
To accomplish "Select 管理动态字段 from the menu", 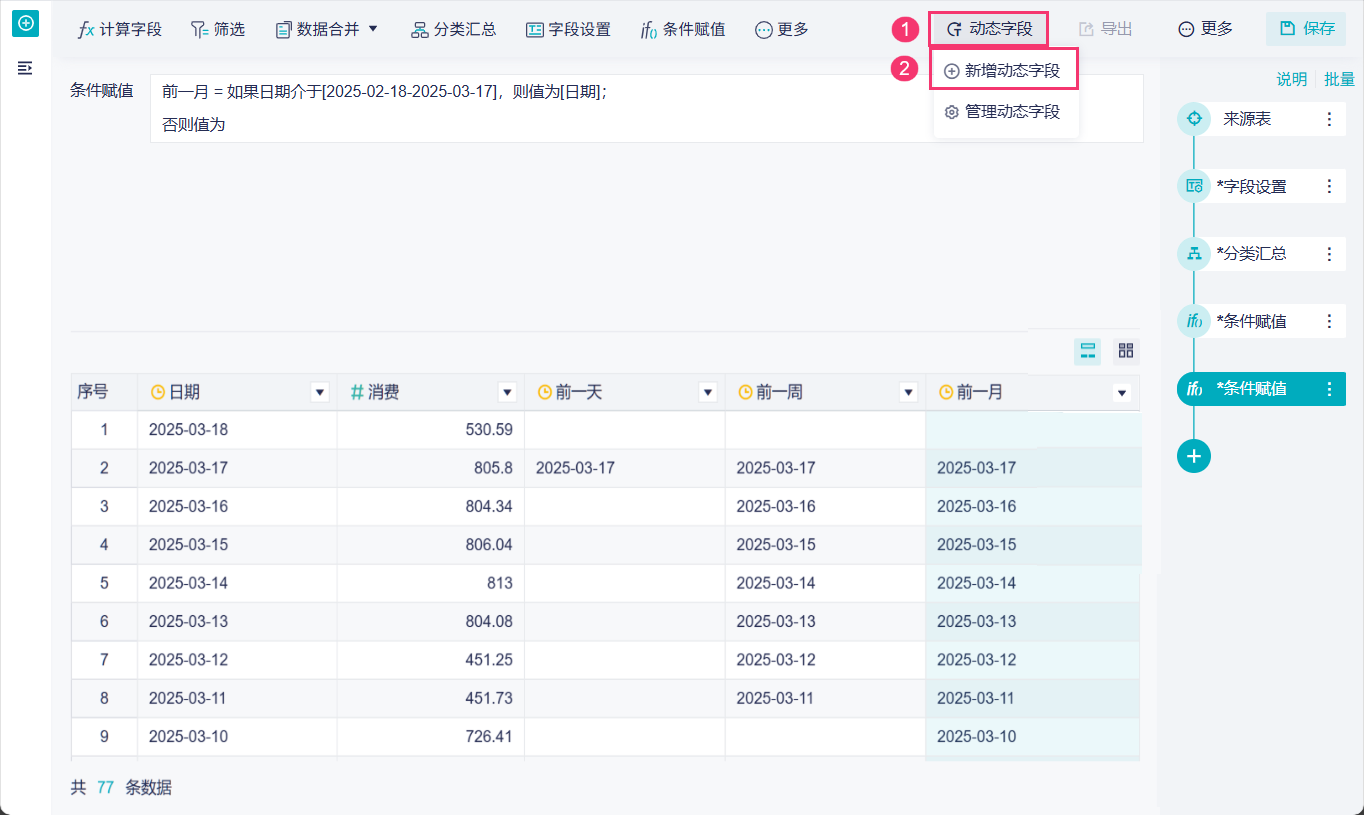I will pyautogui.click(x=1004, y=112).
